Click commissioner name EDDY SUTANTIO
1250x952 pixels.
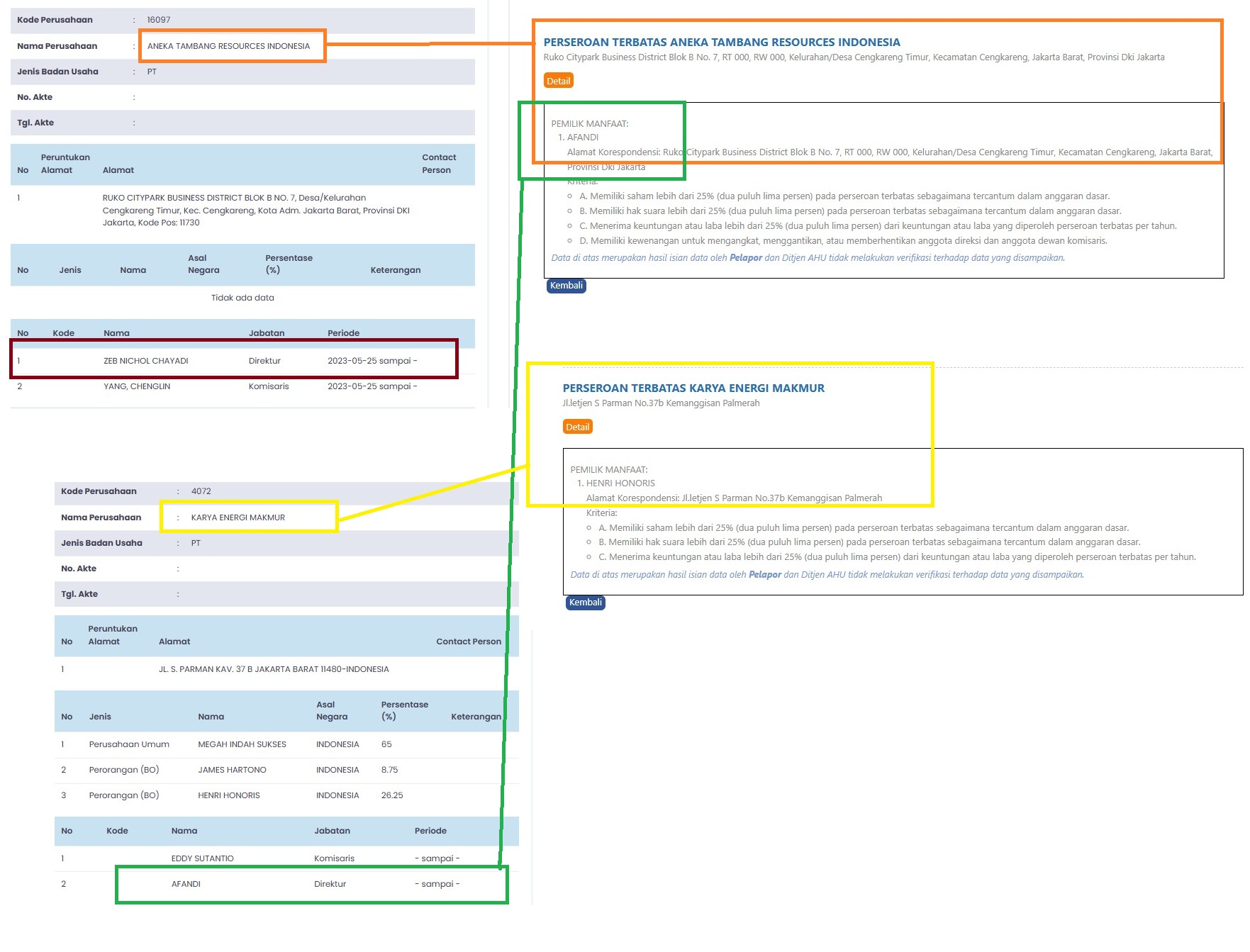point(202,858)
